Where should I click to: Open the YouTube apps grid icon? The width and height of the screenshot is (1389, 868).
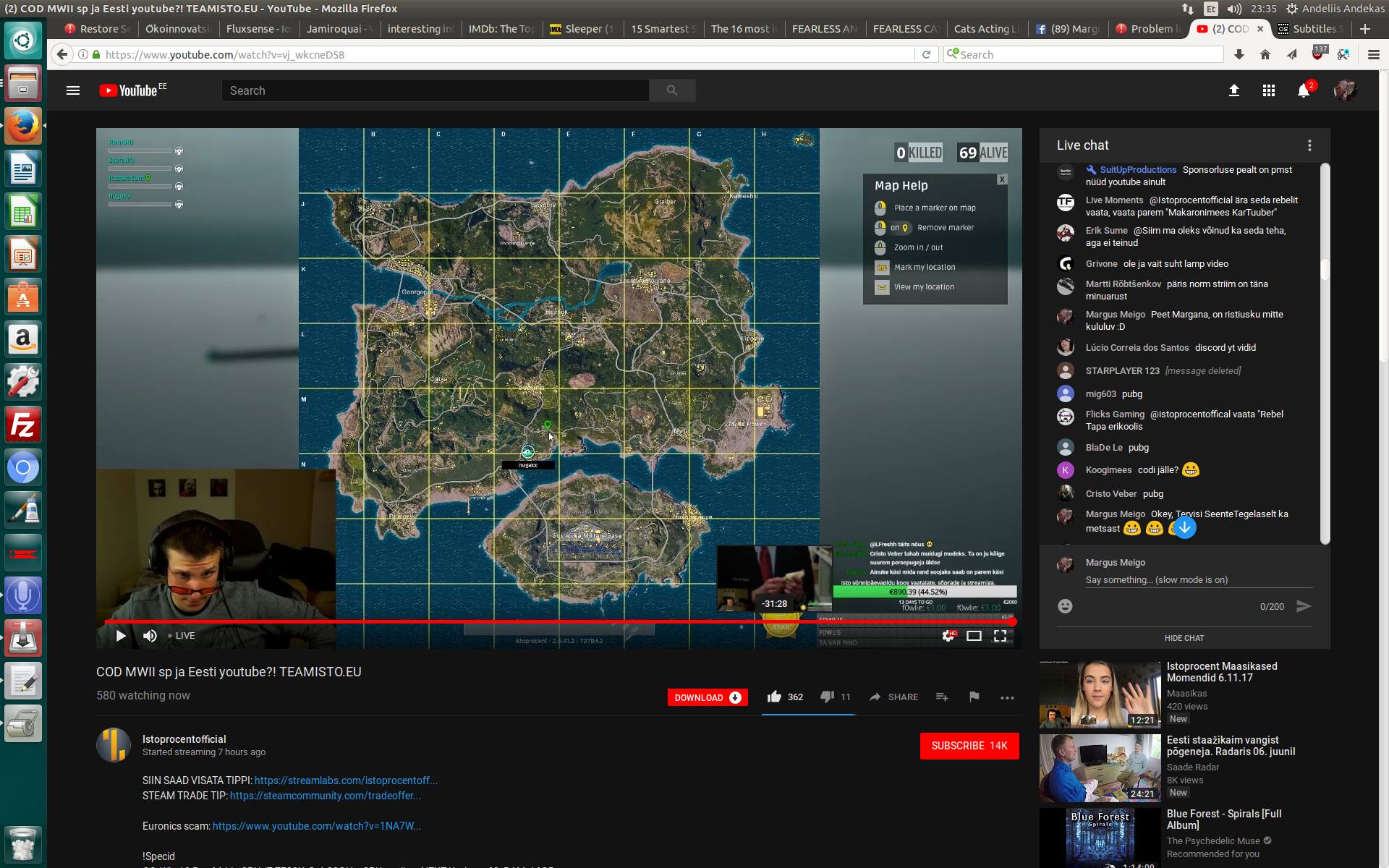click(x=1269, y=91)
